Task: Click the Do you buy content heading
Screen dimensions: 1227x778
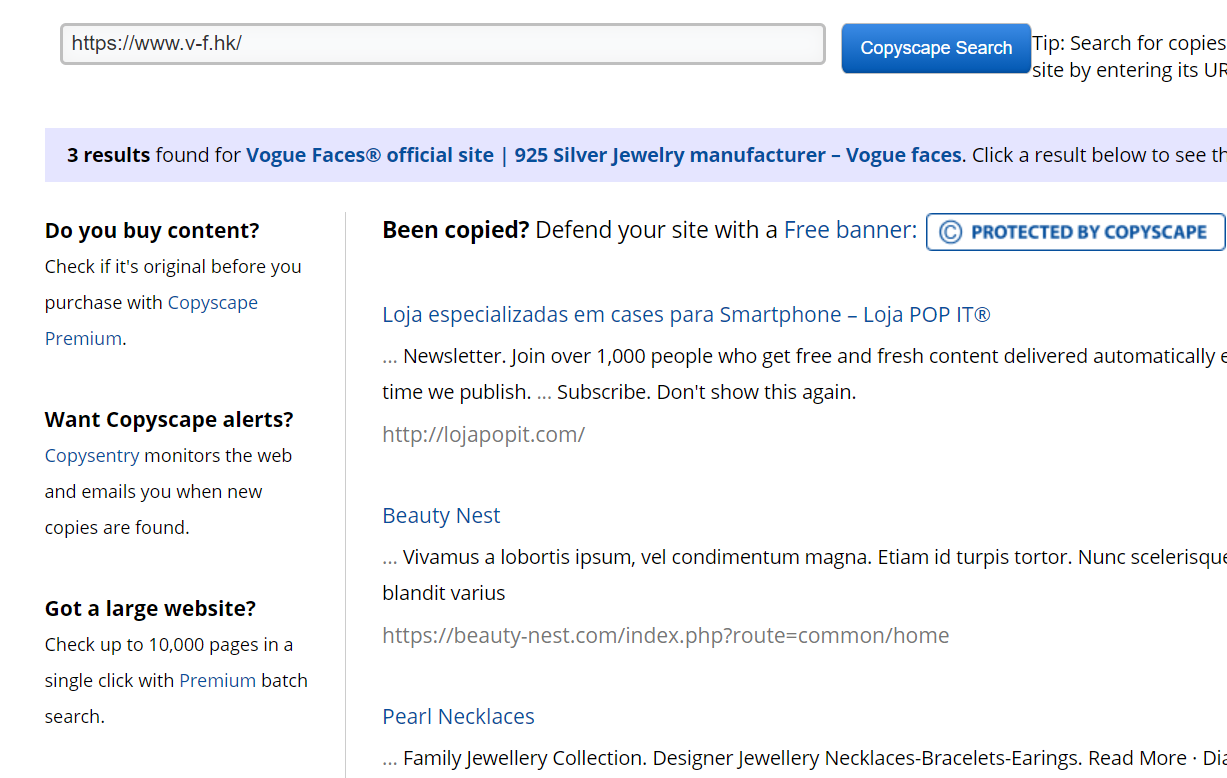Action: (x=152, y=231)
